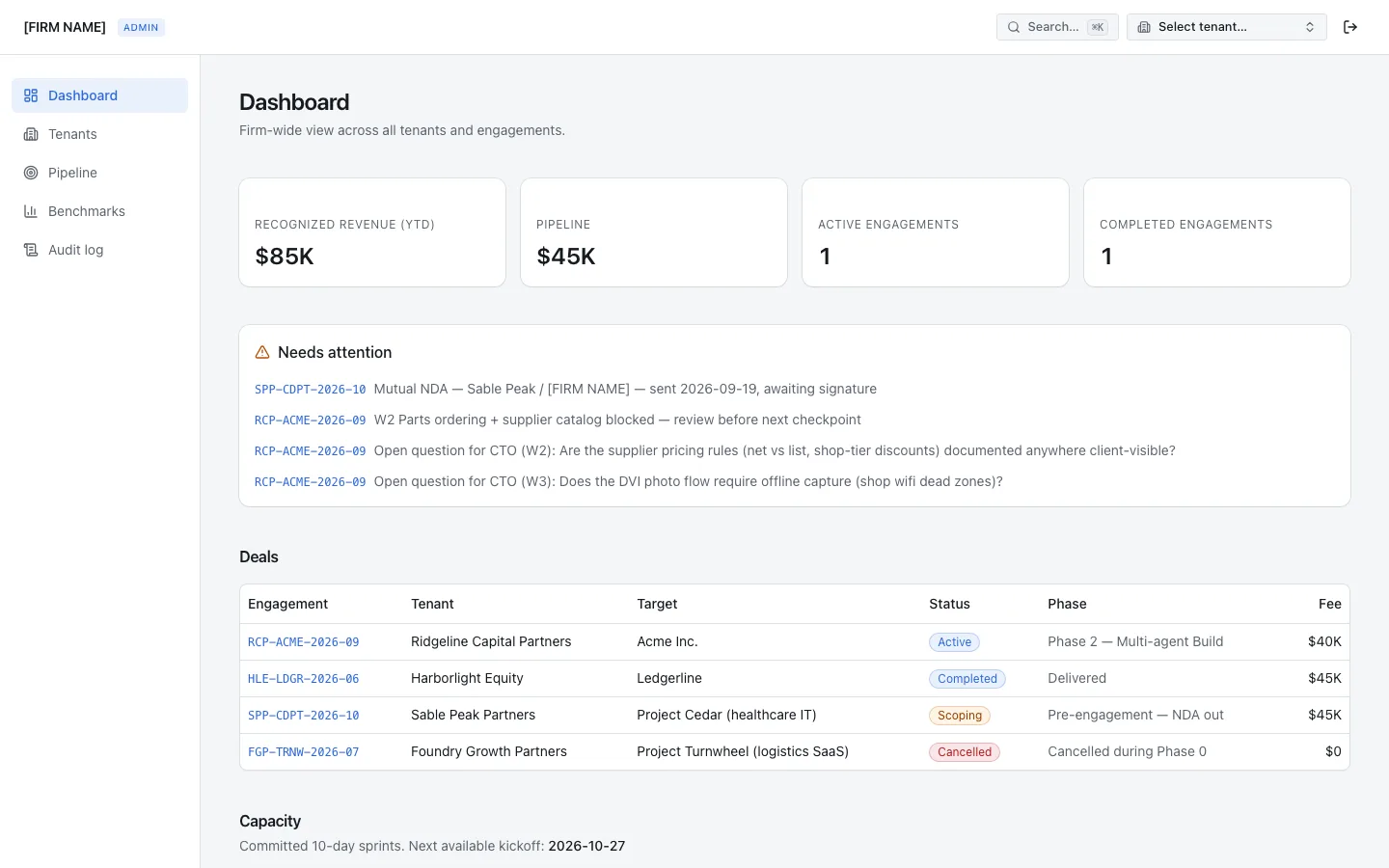
Task: Focus the Search input field
Action: click(x=1057, y=27)
